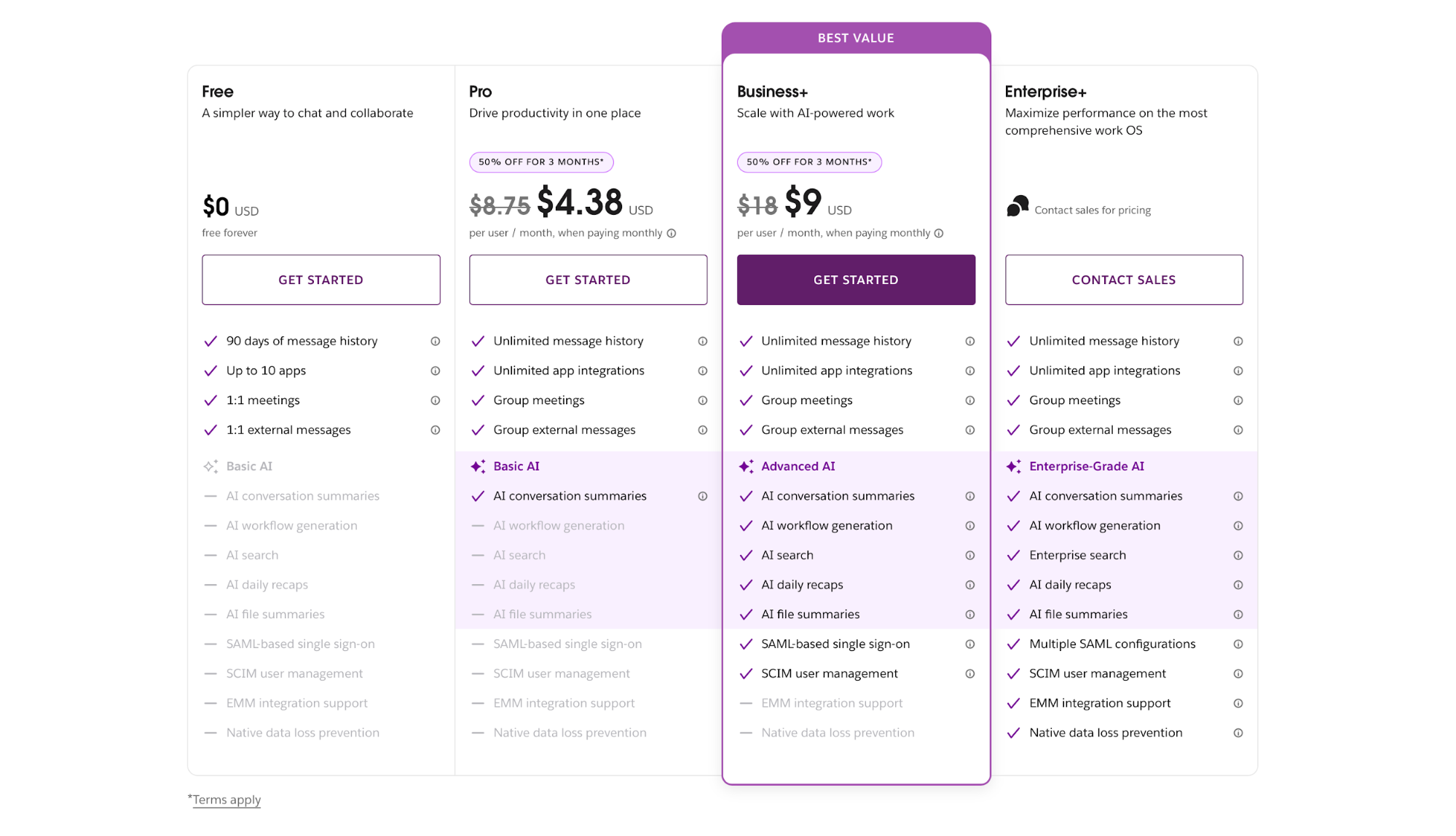
Task: Open info icon next to Pro monthly pricing
Action: coord(672,234)
